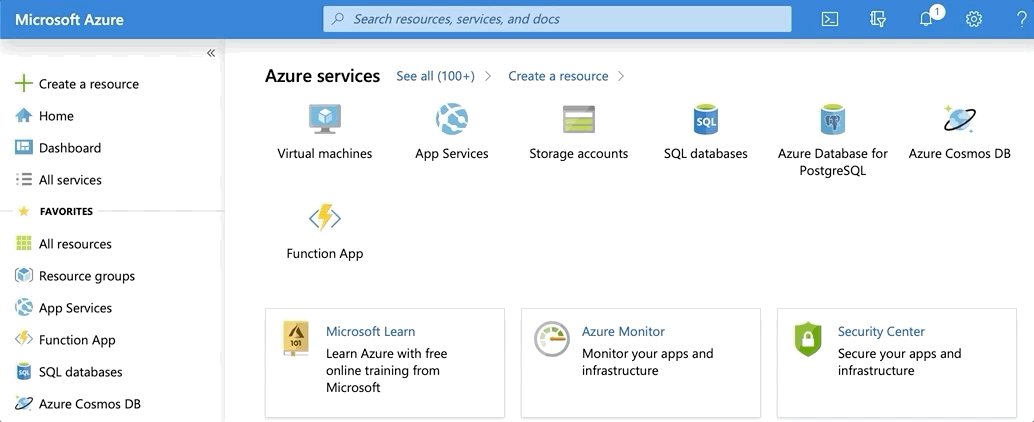Open All services in sidebar
The height and width of the screenshot is (422, 1034).
69,180
